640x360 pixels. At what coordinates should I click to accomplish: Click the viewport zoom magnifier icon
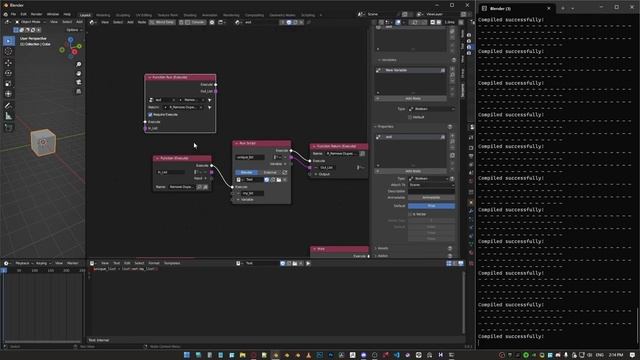pos(78,64)
